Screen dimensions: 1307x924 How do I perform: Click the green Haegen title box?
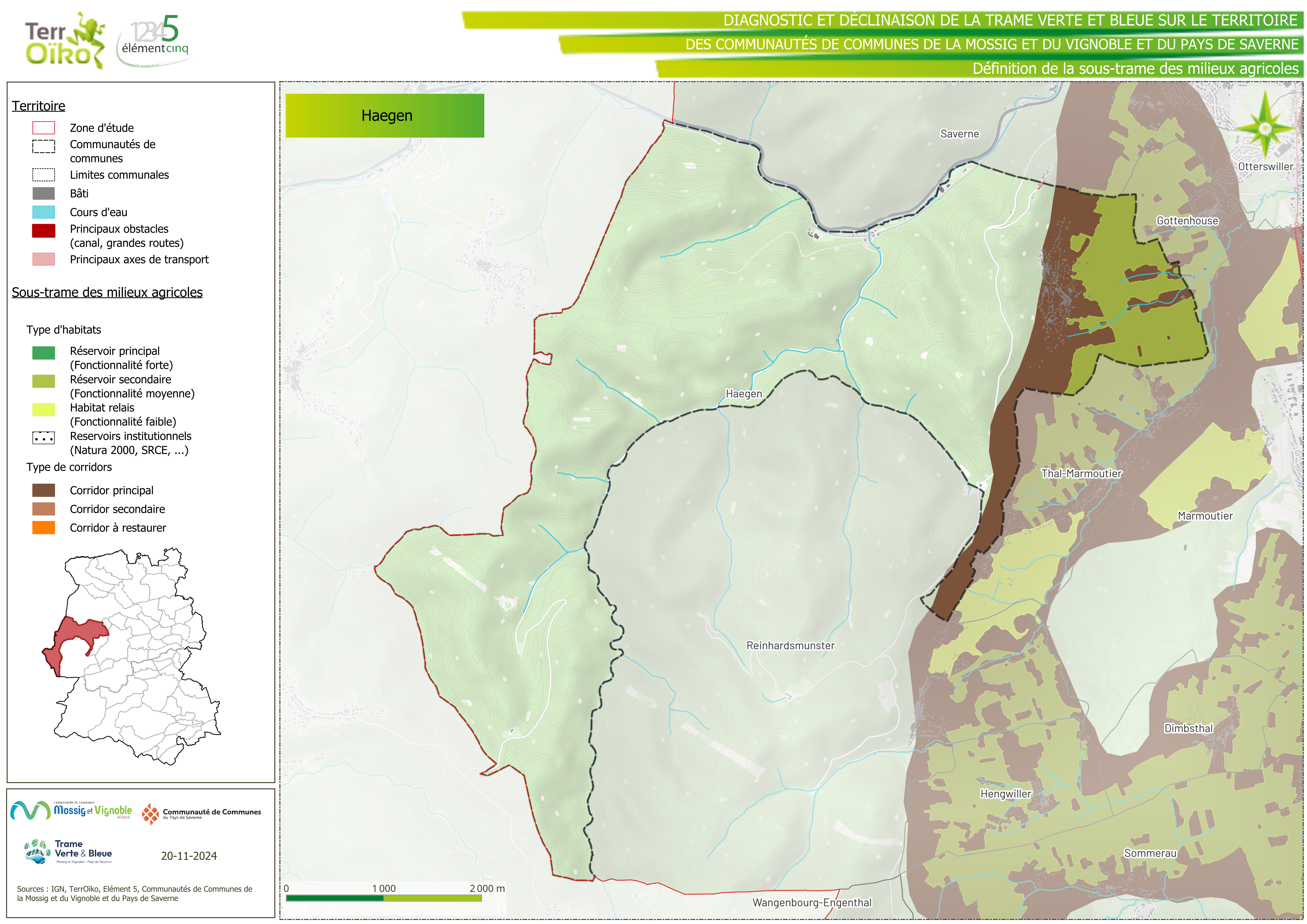pyautogui.click(x=385, y=116)
